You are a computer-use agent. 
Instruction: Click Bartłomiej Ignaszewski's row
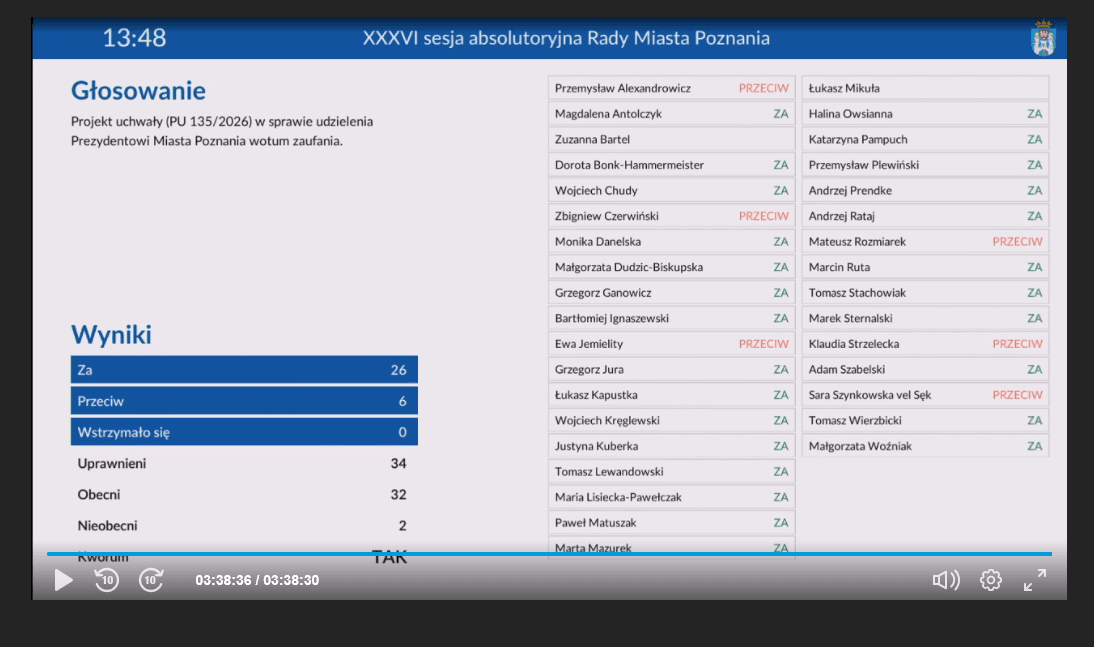pyautogui.click(x=671, y=318)
